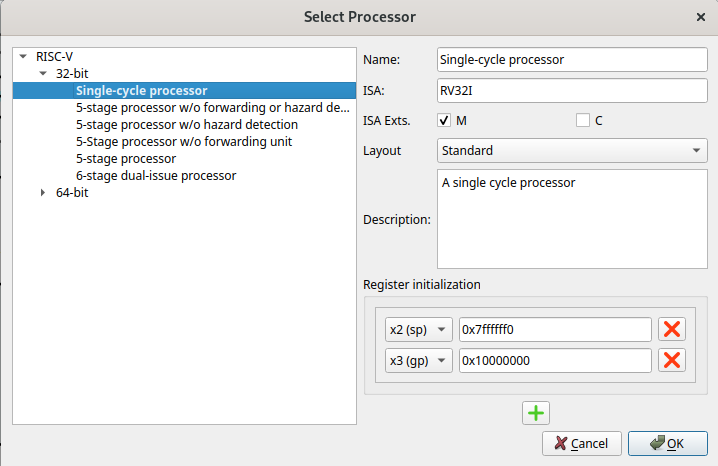Image resolution: width=718 pixels, height=466 pixels.
Task: Open the Layout dropdown
Action: (572, 151)
